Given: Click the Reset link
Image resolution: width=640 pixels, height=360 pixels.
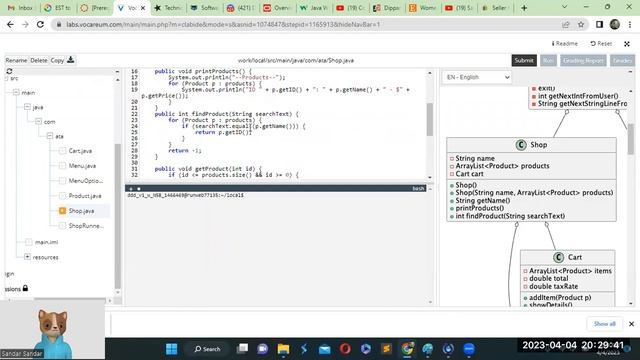Looking at the screenshot, I should [601, 43].
